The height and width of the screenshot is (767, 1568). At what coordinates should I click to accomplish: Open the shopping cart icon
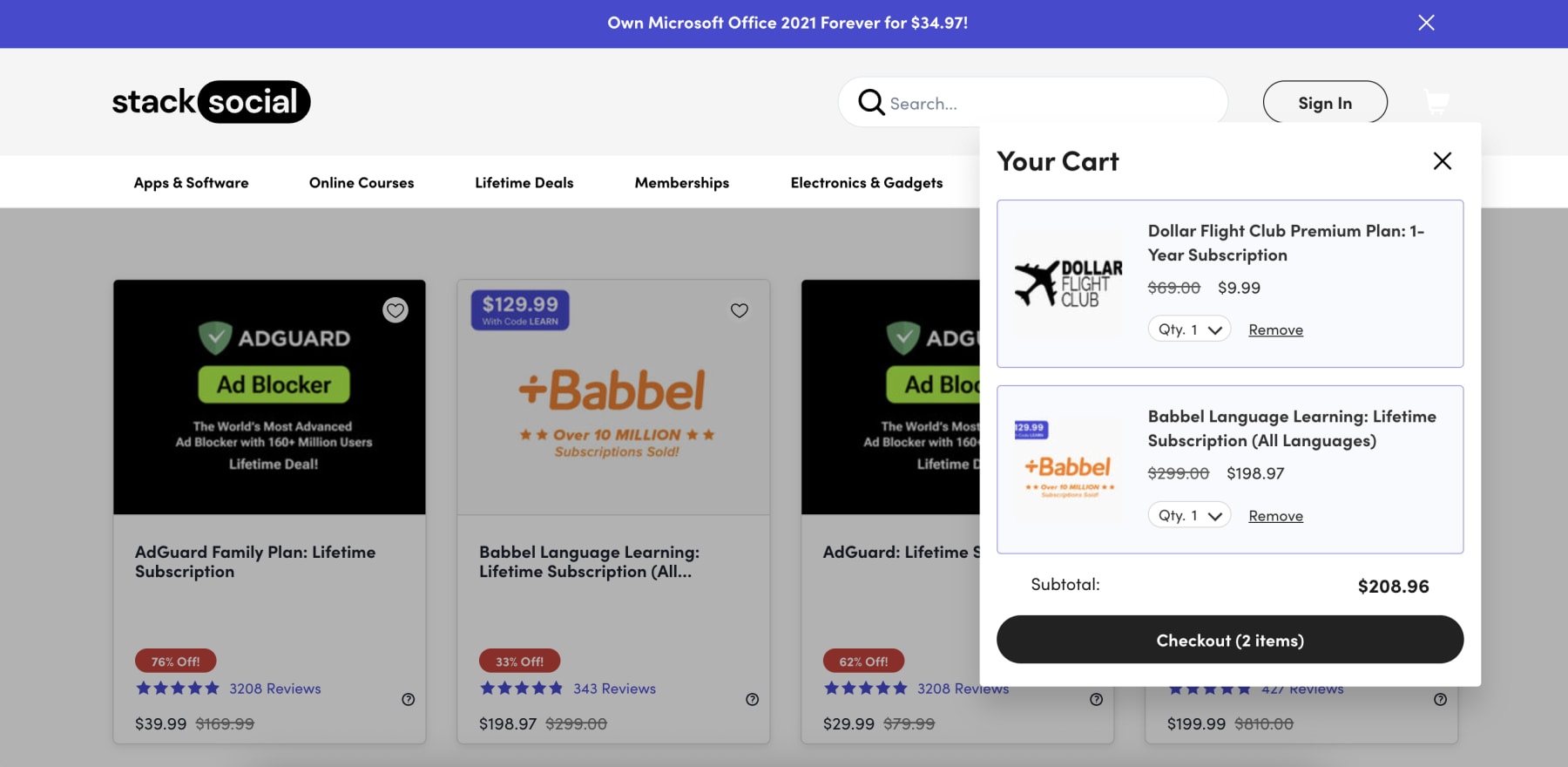(1436, 102)
